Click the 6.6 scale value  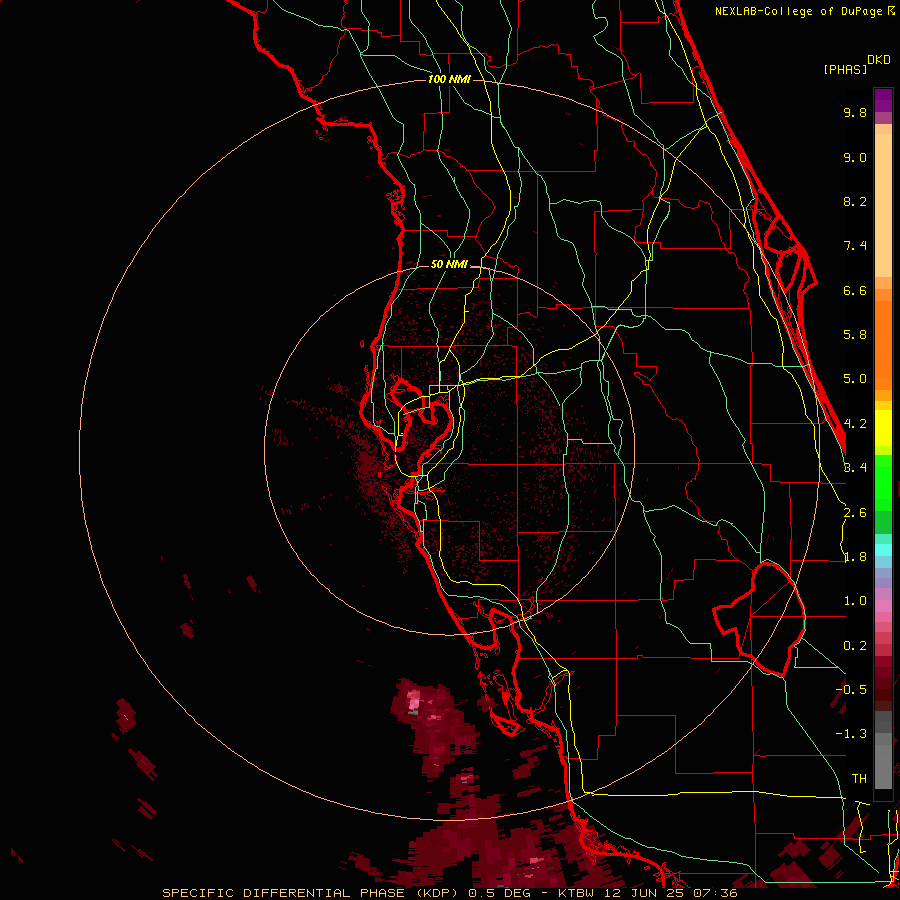click(x=855, y=290)
